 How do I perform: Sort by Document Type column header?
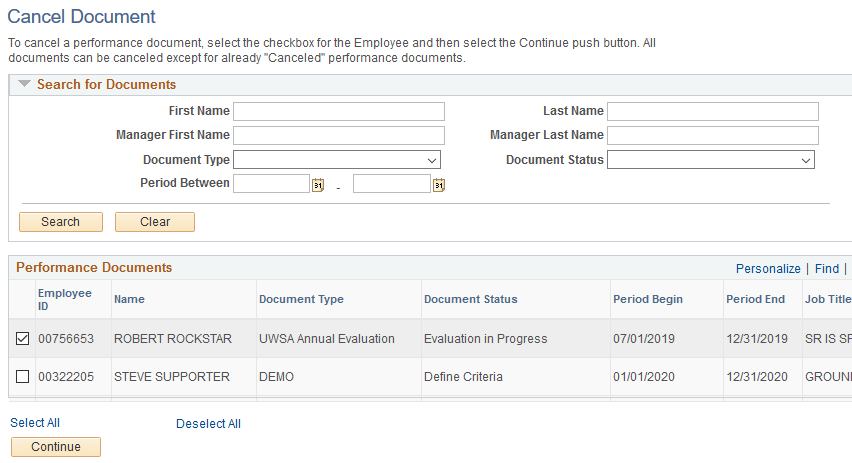click(x=301, y=299)
